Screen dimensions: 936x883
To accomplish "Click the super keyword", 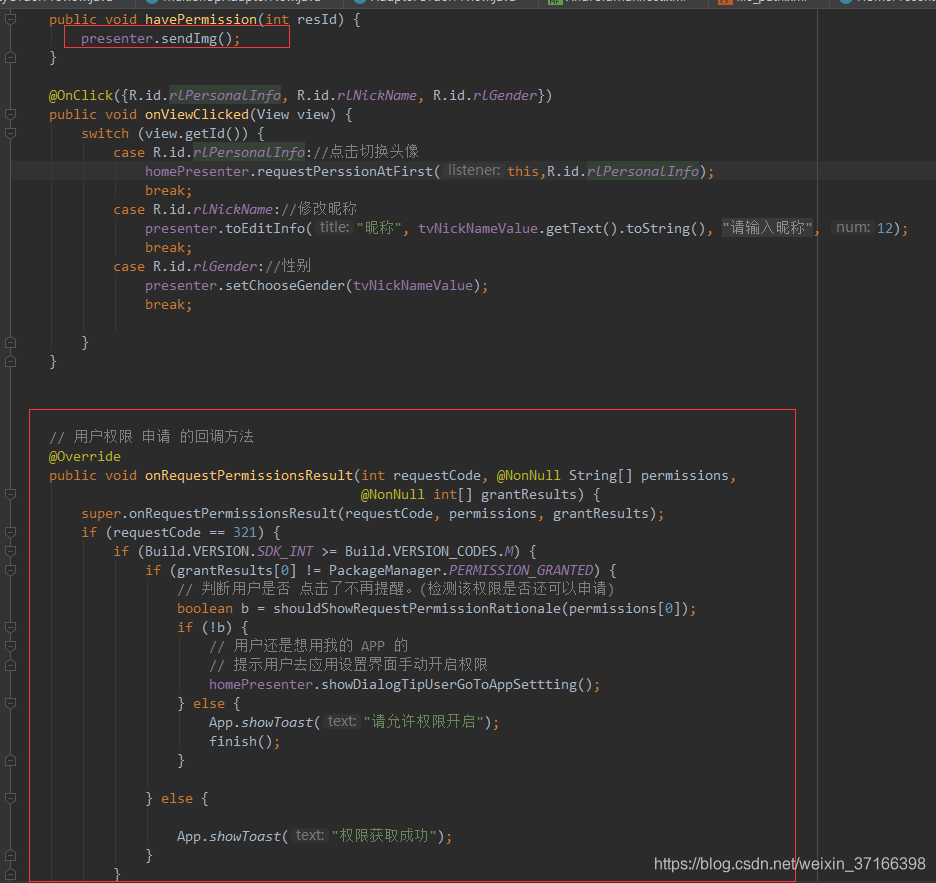I will point(101,513).
